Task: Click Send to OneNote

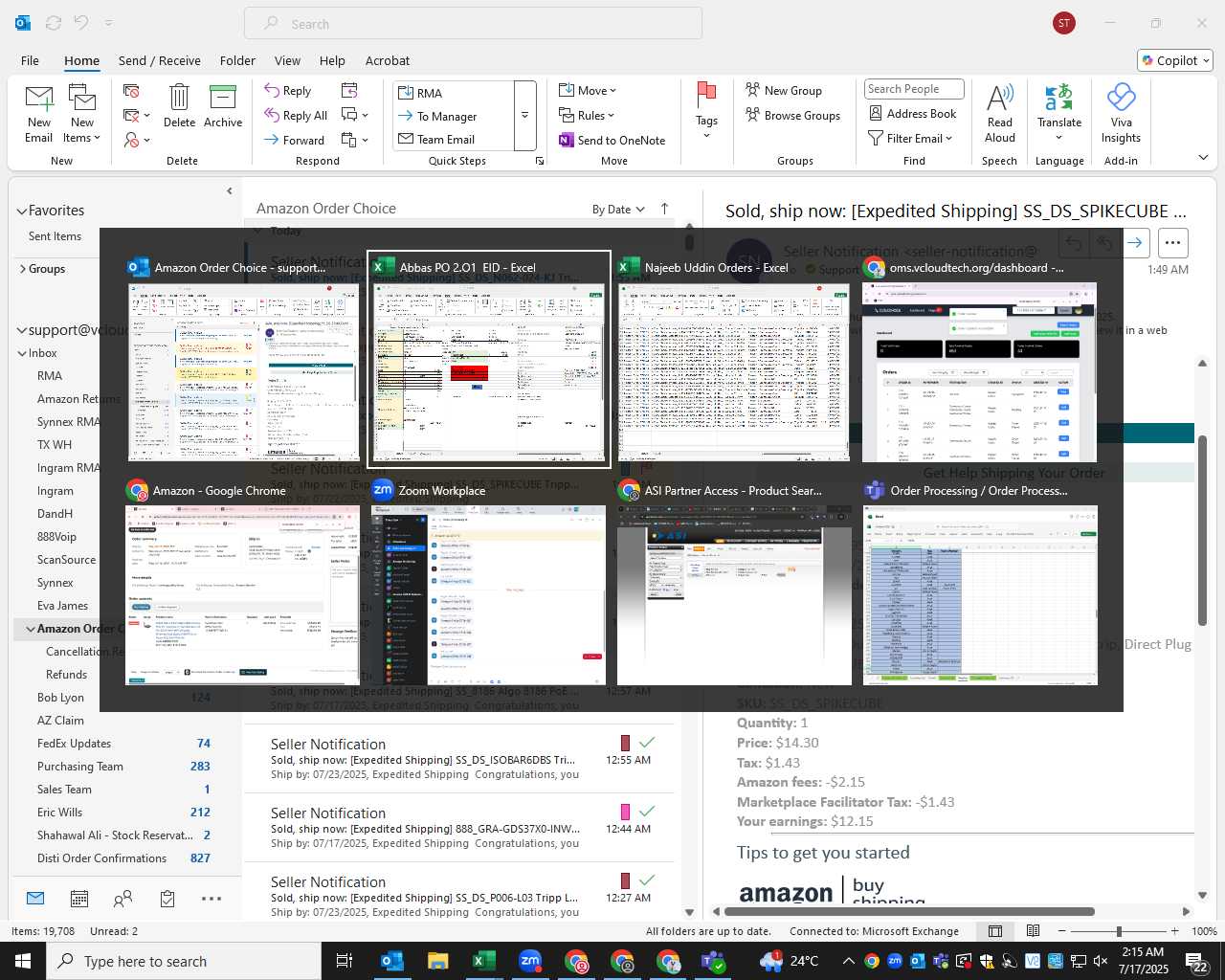Action: [612, 140]
